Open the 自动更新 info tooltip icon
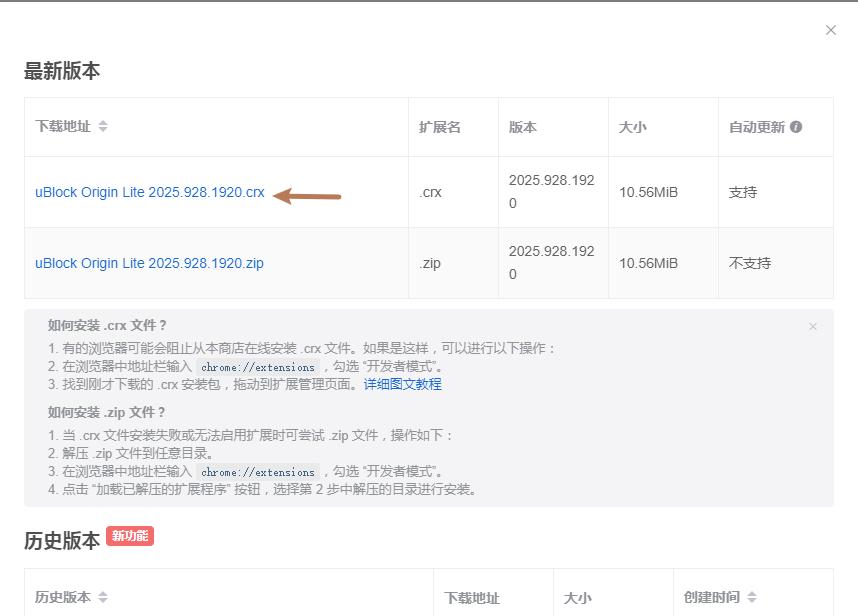The width and height of the screenshot is (858, 616). click(796, 127)
